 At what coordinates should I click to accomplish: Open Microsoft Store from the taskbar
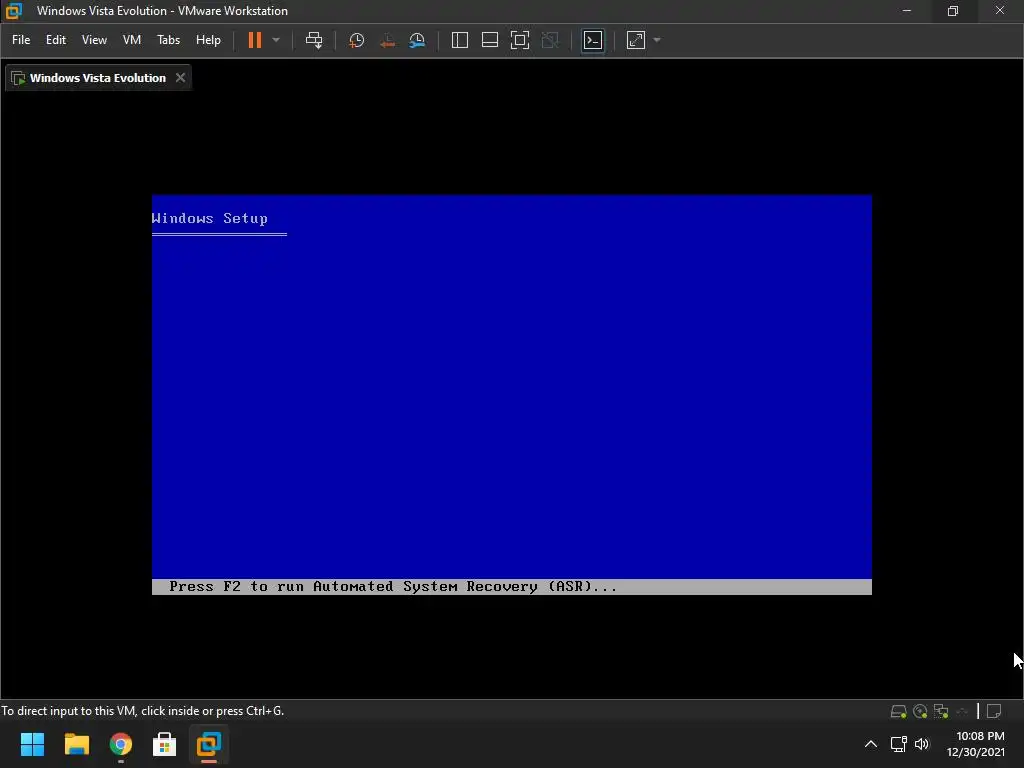(165, 744)
